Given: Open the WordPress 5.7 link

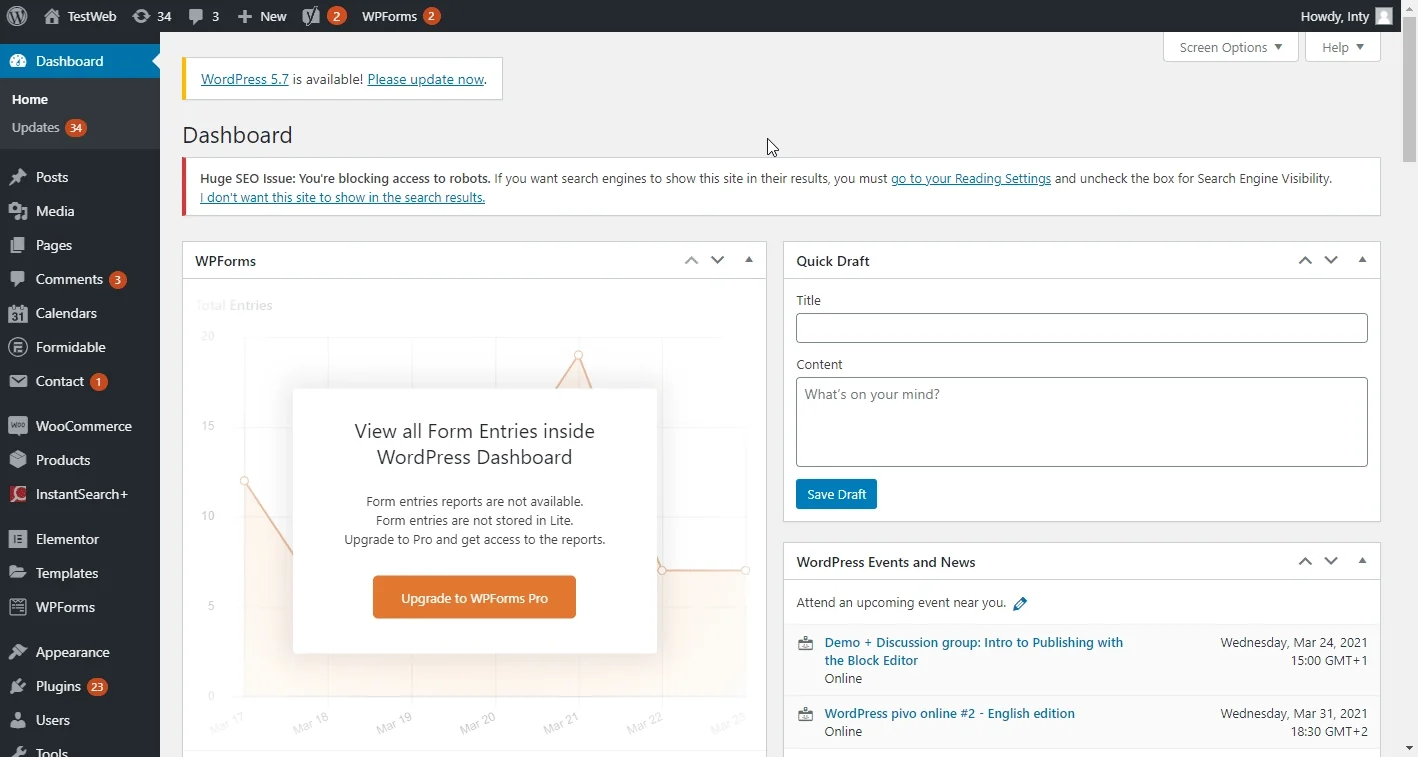Looking at the screenshot, I should 245,79.
